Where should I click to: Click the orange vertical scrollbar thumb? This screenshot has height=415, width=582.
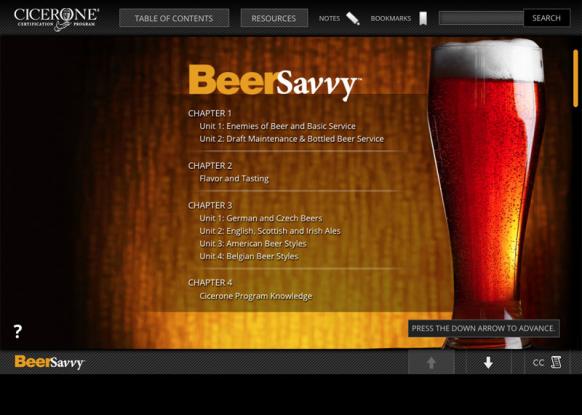575,78
